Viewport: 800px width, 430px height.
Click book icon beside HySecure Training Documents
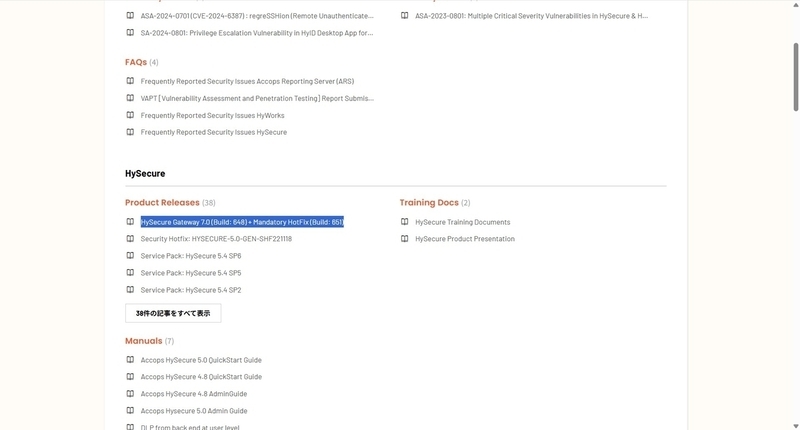(x=405, y=222)
